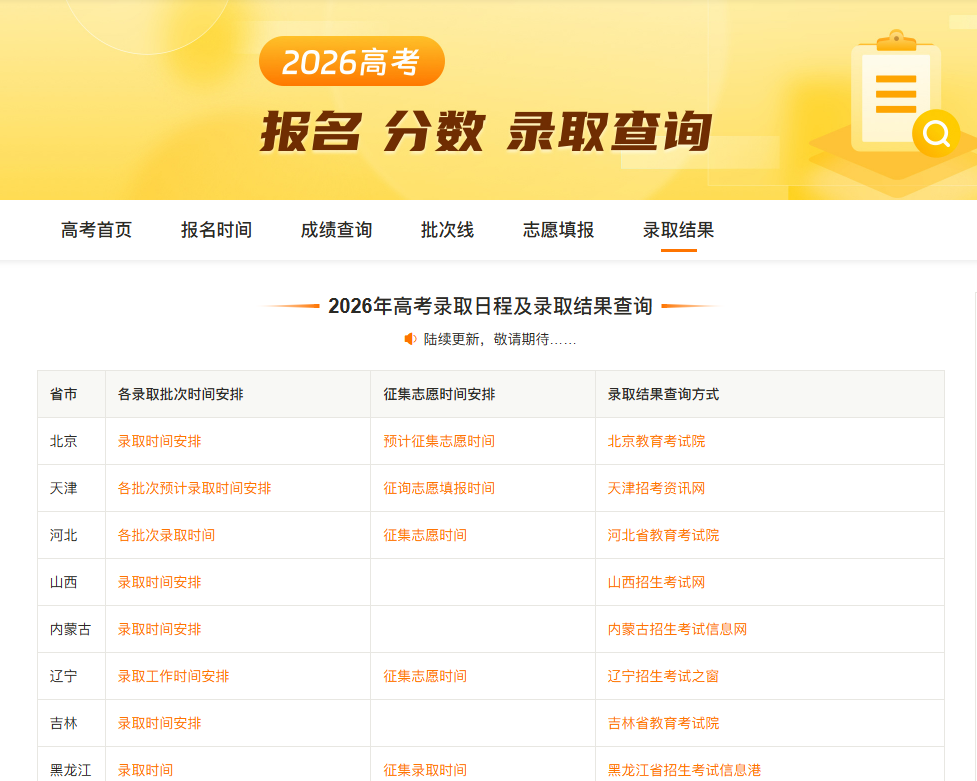Click Hebei's 征集志愿时间 link
The image size is (977, 781).
pyautogui.click(x=425, y=535)
